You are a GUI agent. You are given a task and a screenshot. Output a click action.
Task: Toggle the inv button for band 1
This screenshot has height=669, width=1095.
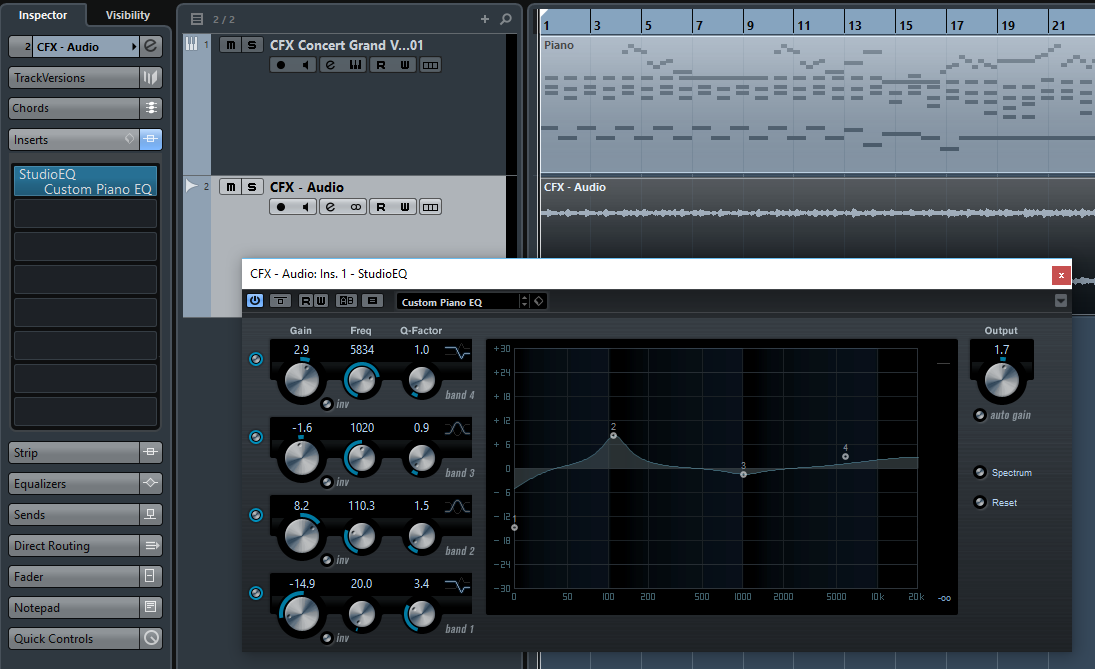327,638
